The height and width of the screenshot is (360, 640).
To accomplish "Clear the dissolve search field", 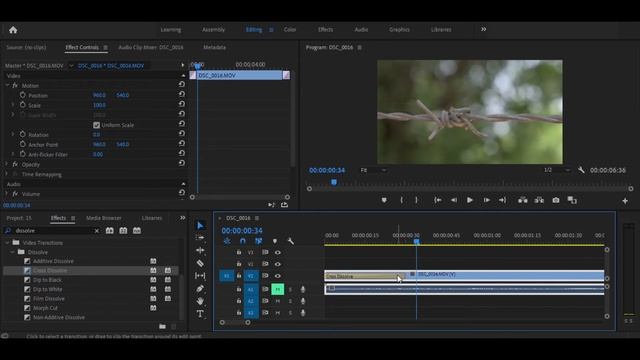I will point(96,231).
